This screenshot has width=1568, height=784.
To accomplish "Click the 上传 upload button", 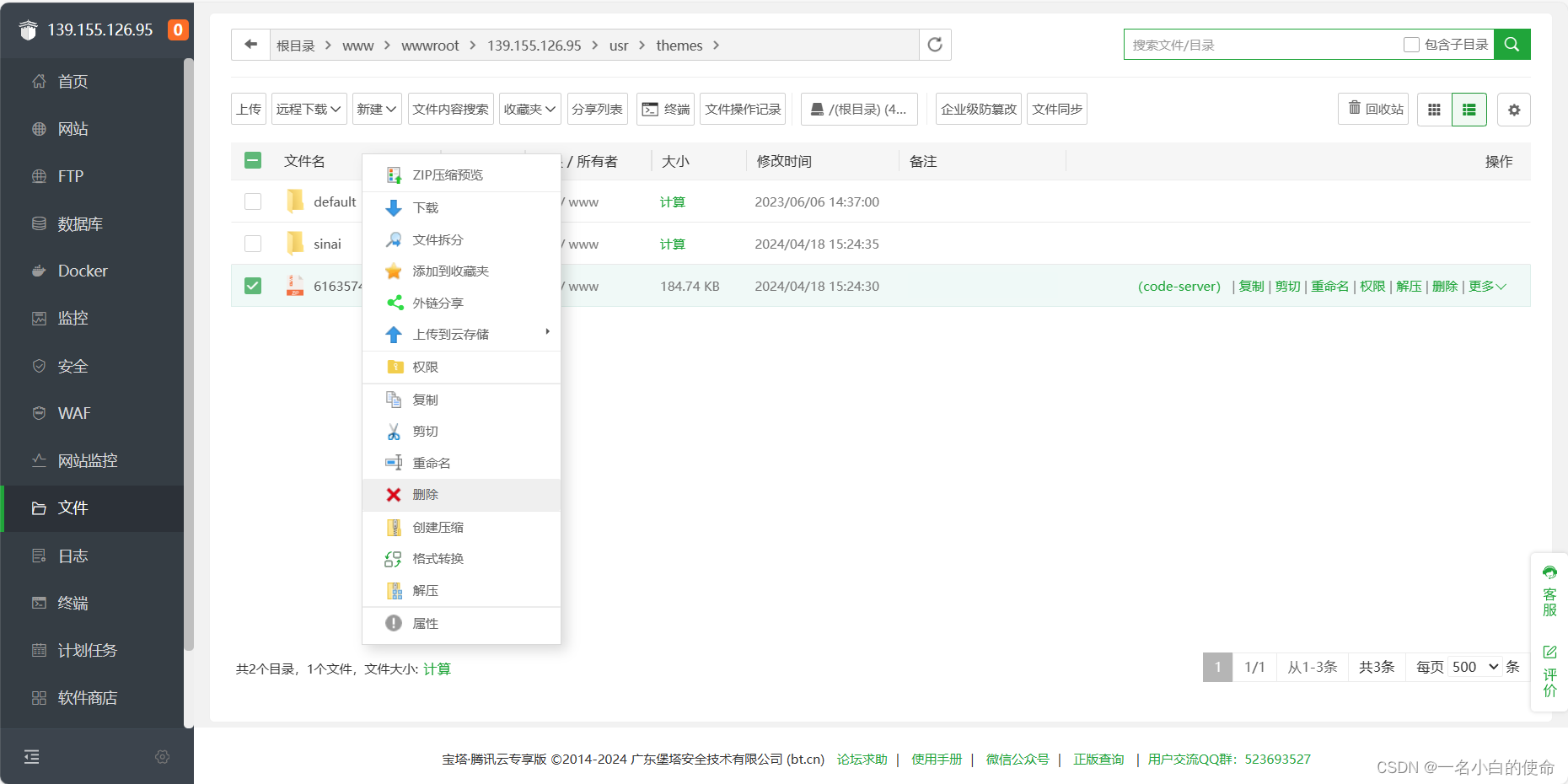I will (x=249, y=109).
